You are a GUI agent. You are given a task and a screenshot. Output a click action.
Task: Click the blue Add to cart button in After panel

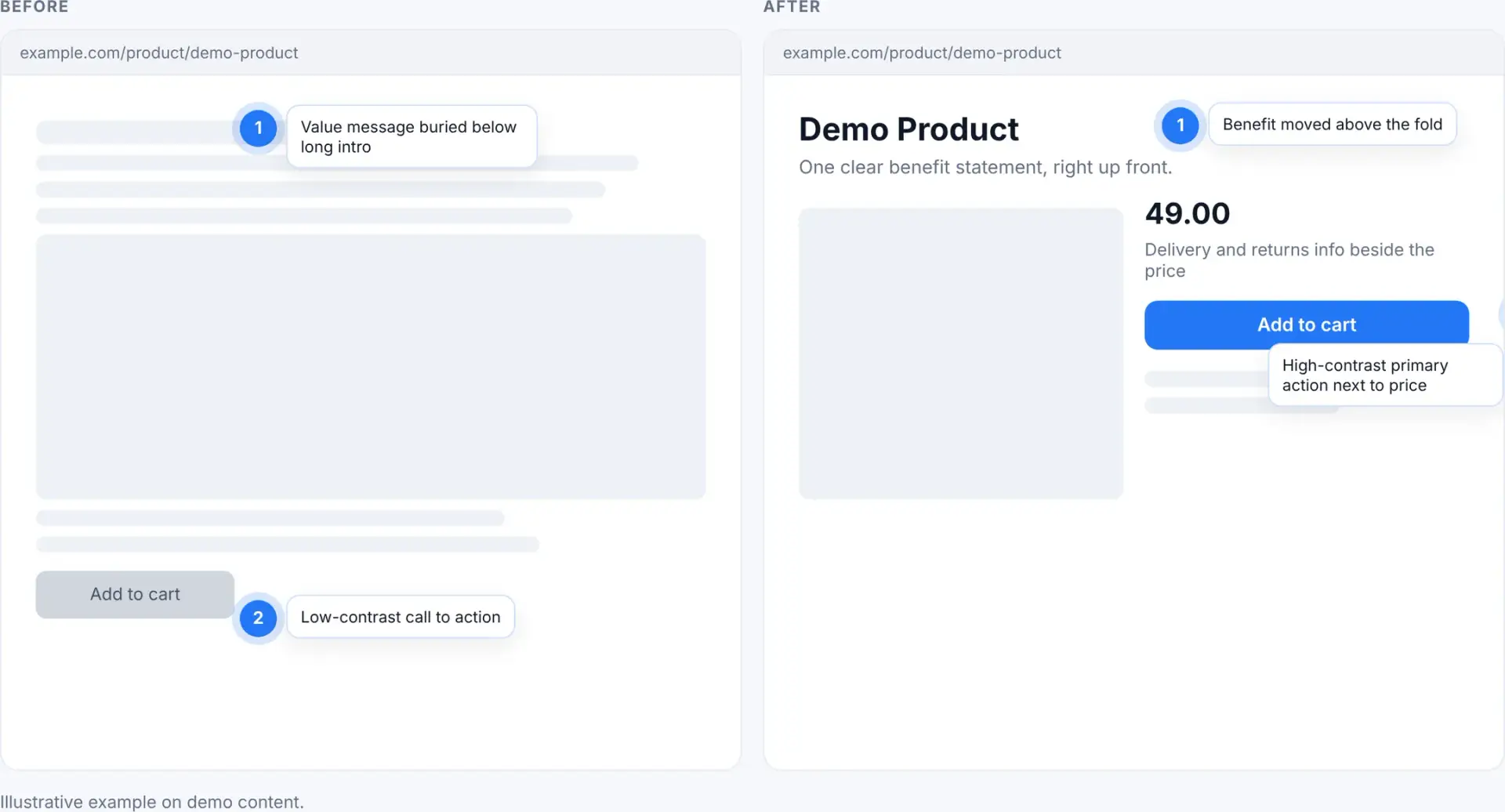point(1306,324)
